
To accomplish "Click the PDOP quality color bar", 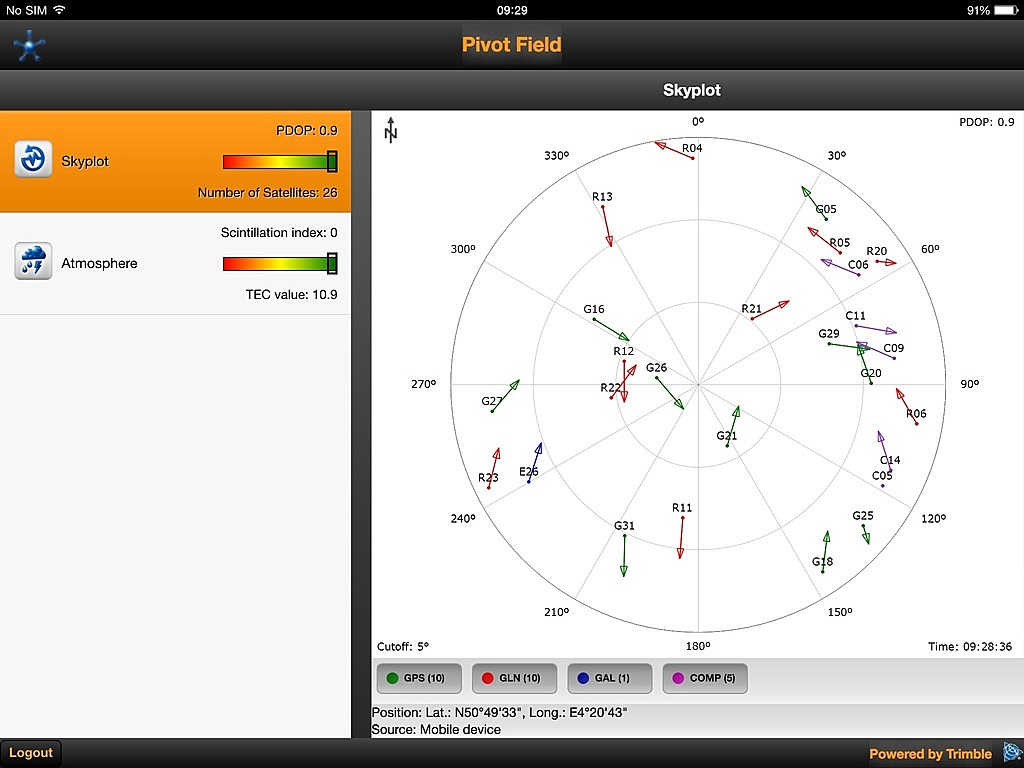I will (x=279, y=162).
